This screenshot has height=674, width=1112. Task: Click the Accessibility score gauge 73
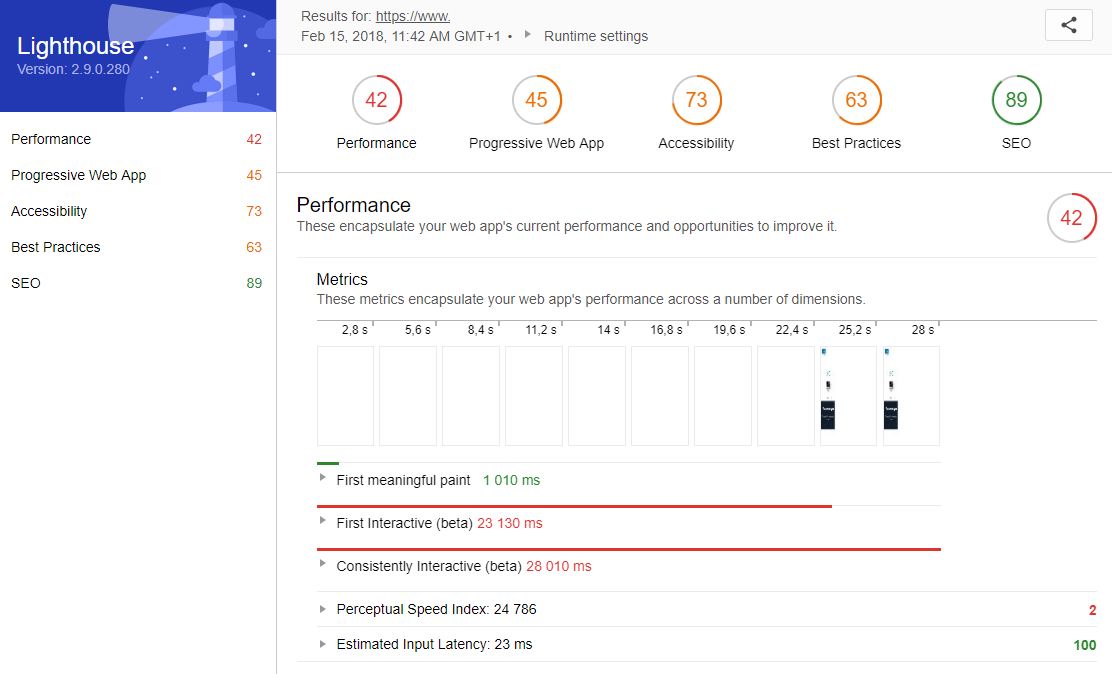(x=696, y=100)
